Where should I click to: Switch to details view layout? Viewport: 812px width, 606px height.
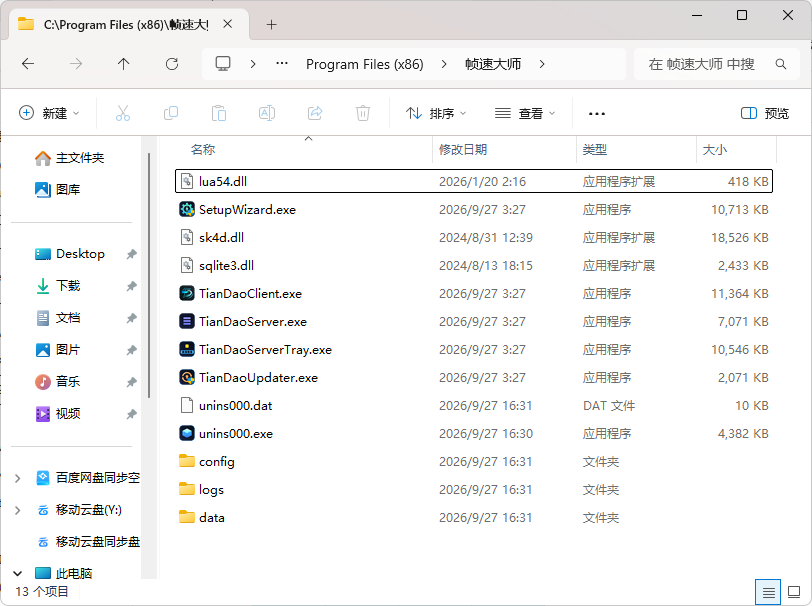(x=768, y=592)
